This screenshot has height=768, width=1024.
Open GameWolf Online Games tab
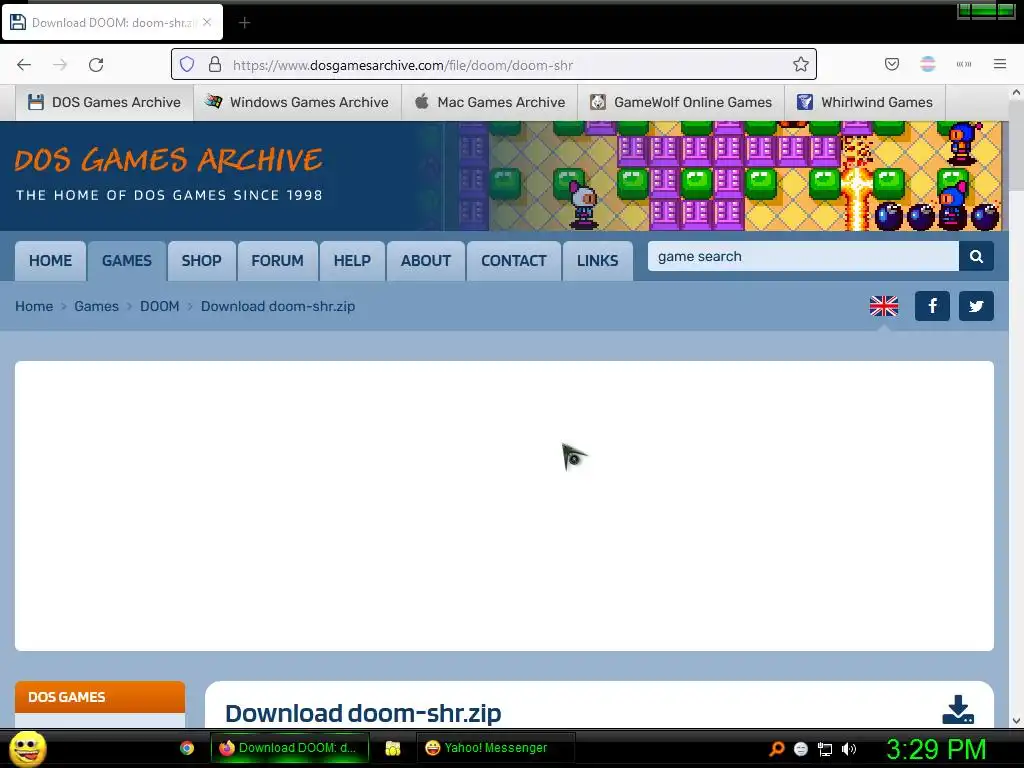click(681, 103)
